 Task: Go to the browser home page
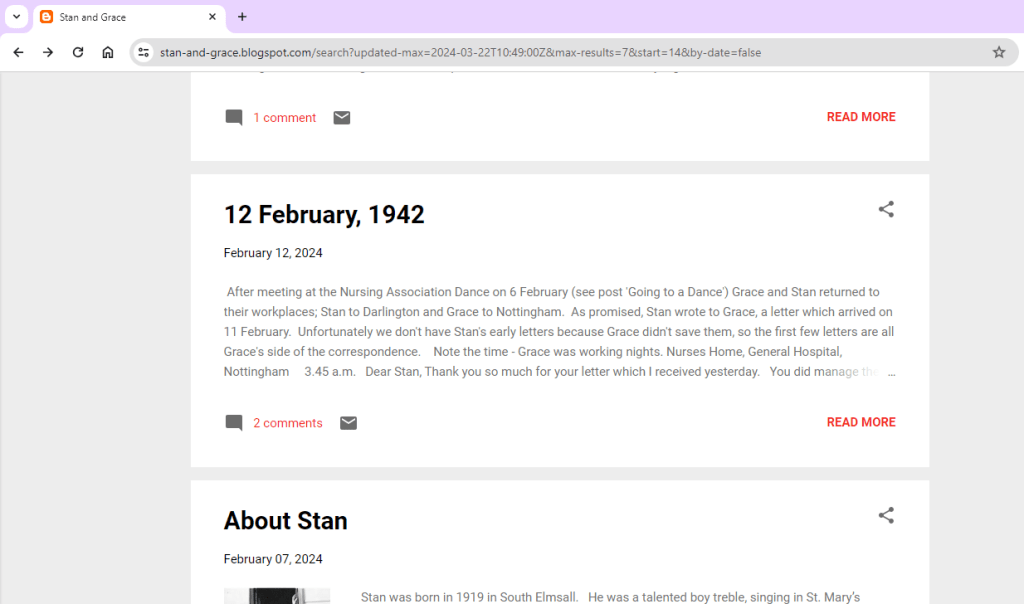point(108,52)
